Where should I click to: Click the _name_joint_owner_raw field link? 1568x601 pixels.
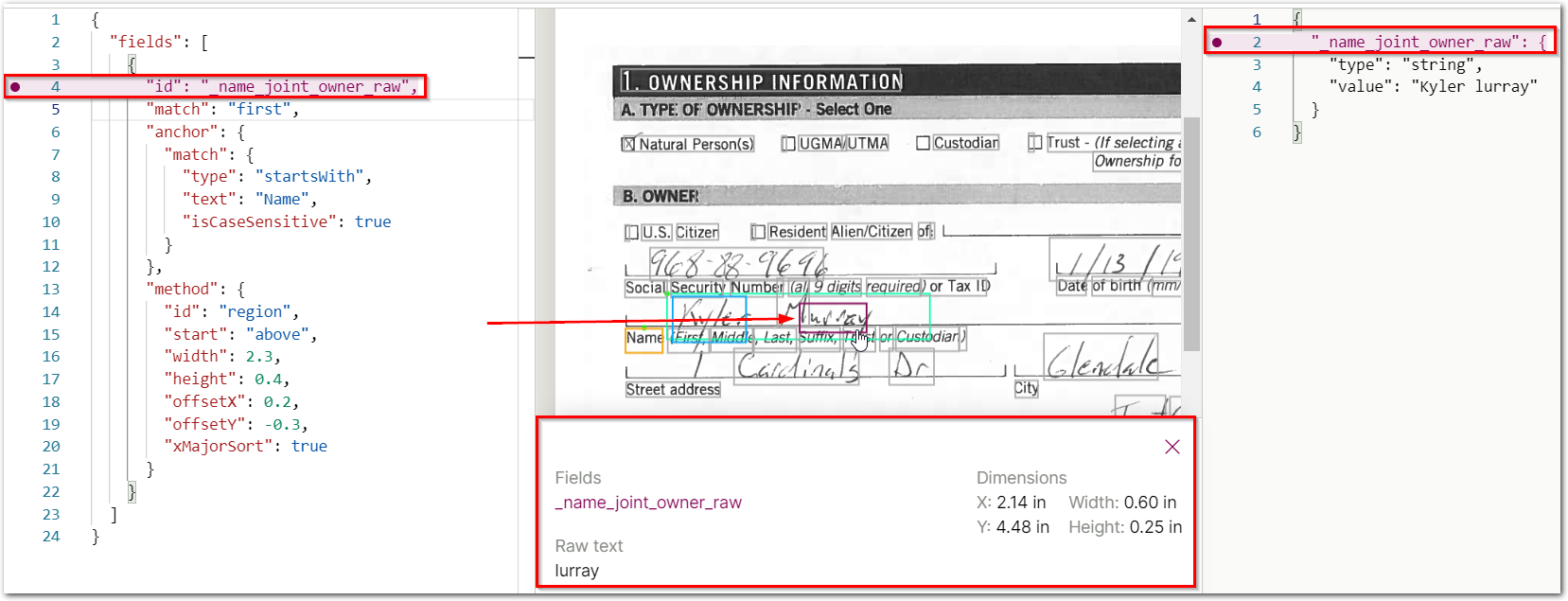point(648,503)
